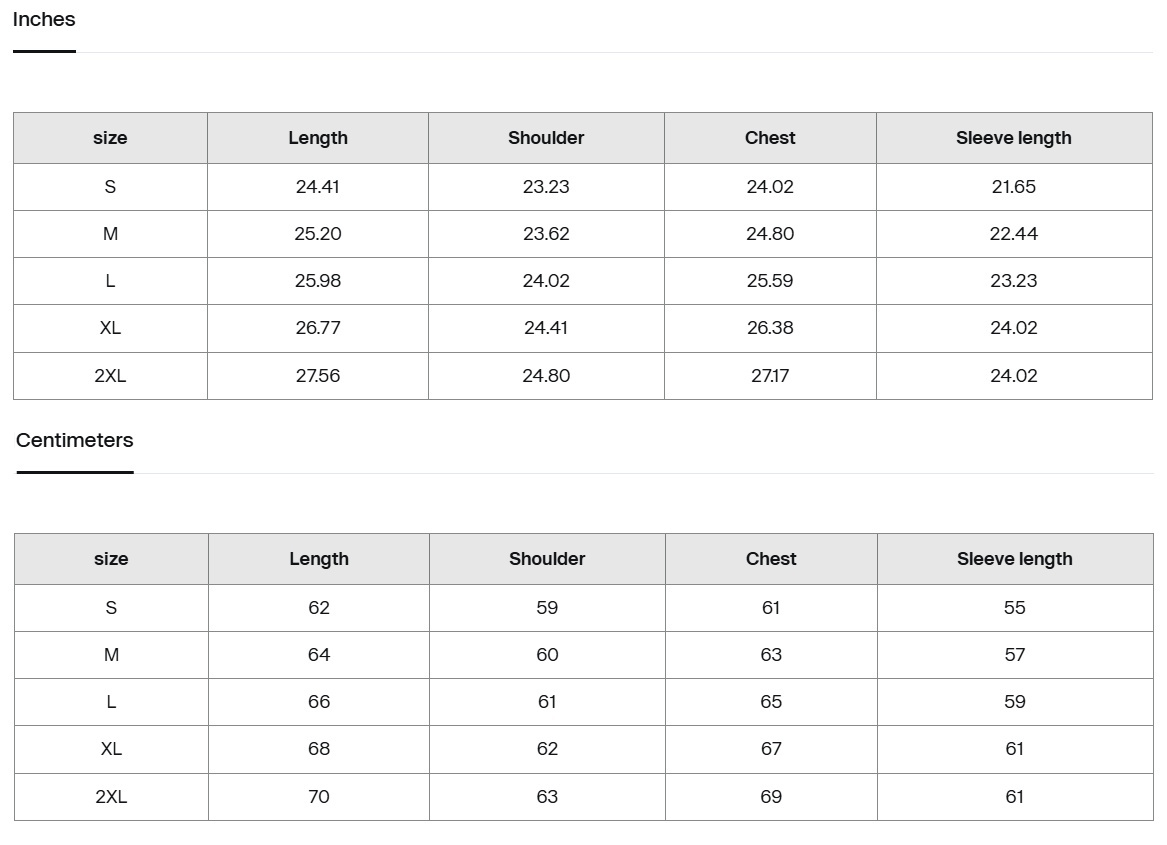Click the 70 length value for 2XL

319,797
